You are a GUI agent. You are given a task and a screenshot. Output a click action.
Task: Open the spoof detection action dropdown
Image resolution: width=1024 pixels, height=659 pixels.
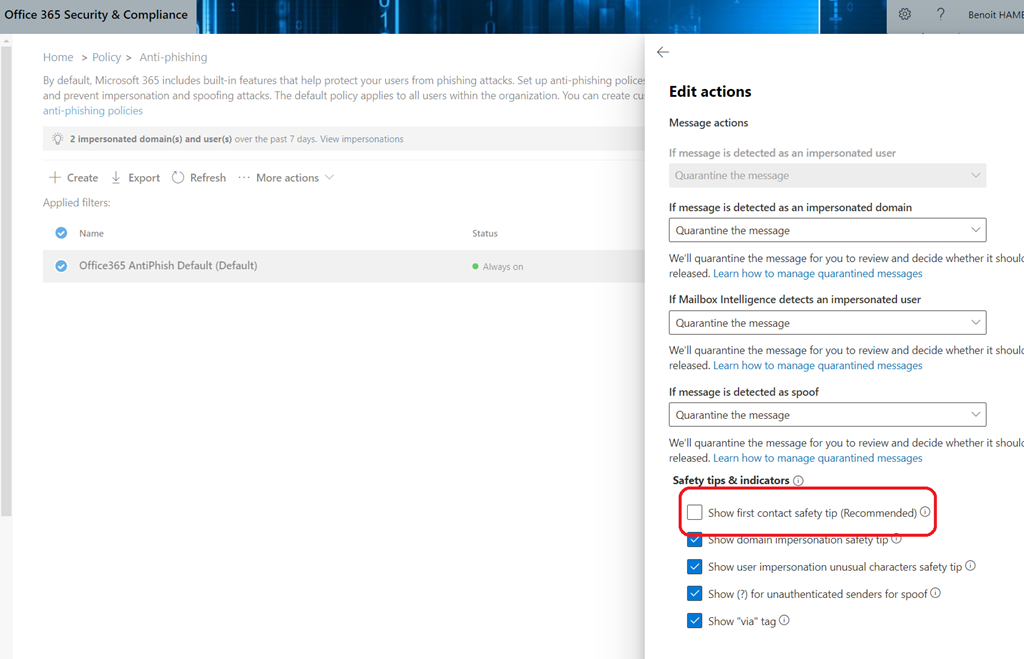point(827,415)
